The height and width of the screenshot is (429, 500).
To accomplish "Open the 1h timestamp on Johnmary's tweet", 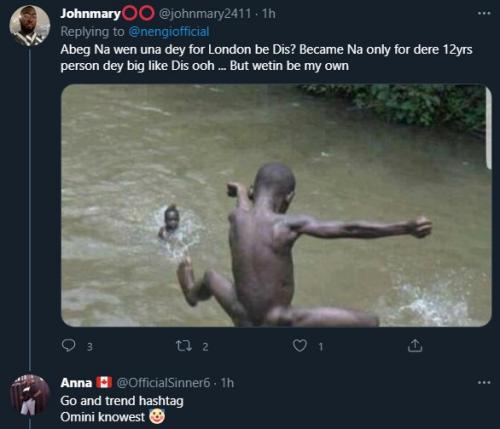I will click(269, 14).
